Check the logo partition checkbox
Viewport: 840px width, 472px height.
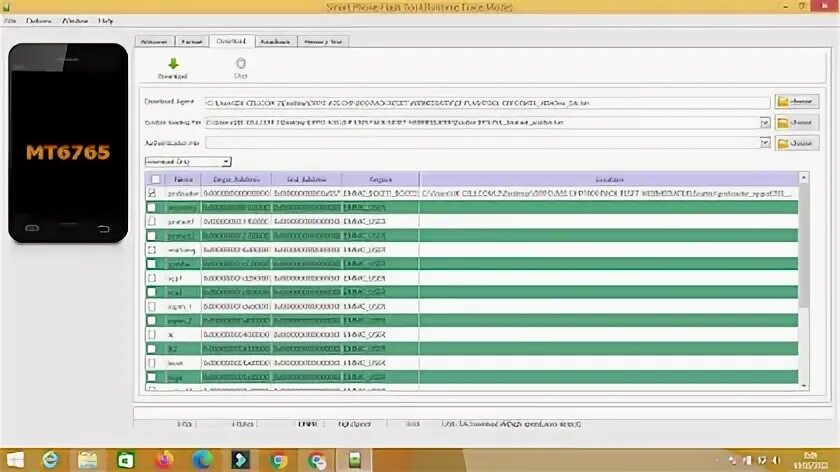[x=152, y=377]
